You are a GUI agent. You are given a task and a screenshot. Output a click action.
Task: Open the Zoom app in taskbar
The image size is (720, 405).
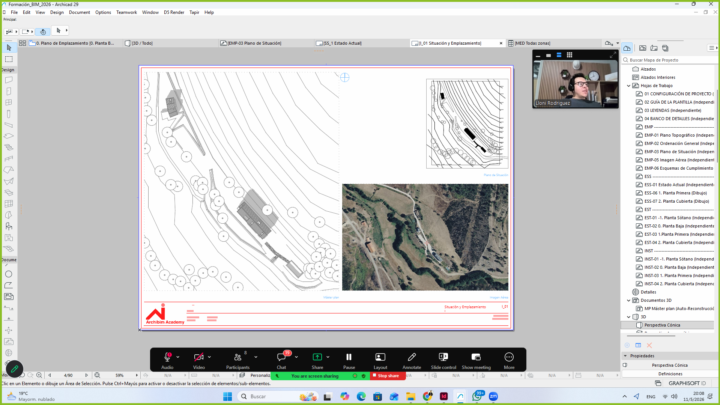494,396
